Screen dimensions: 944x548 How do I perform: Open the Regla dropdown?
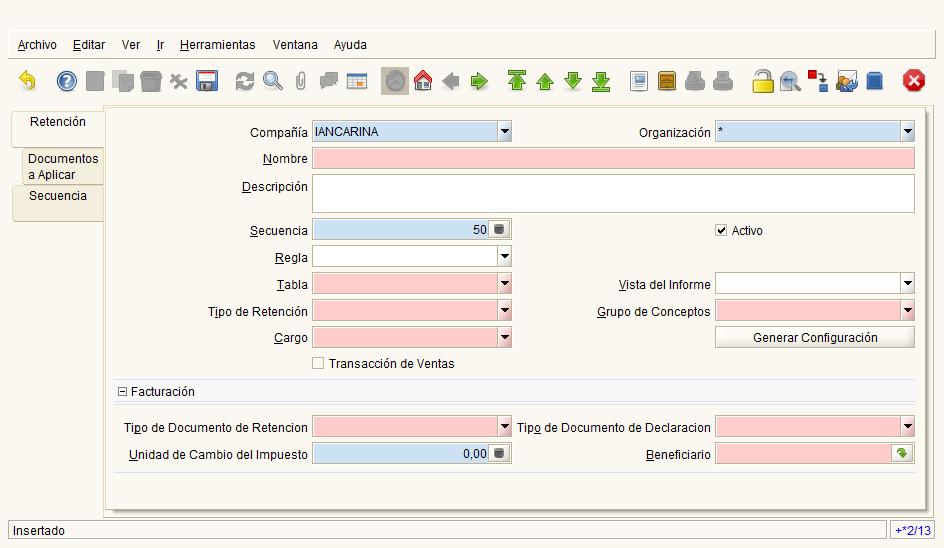505,257
